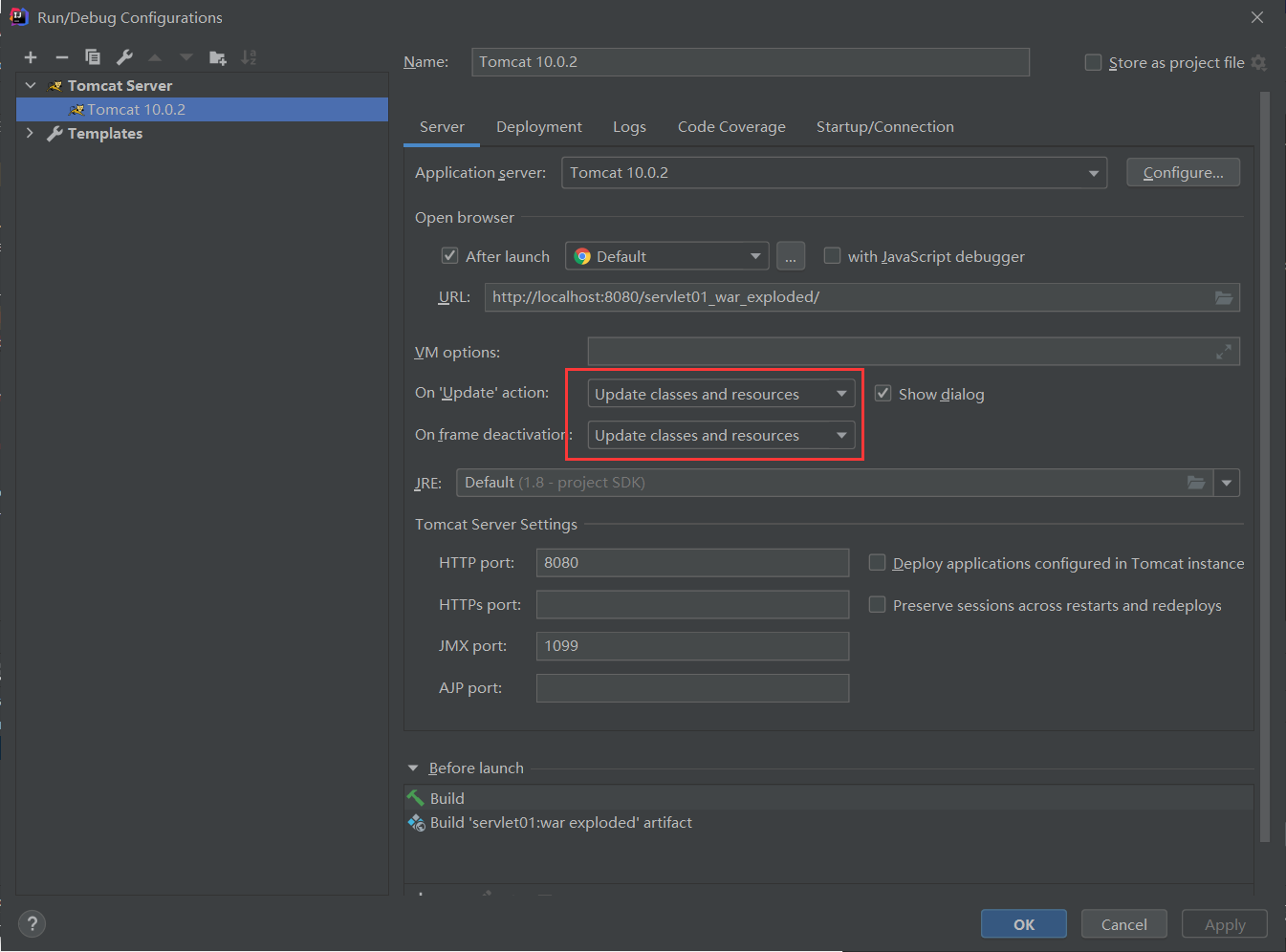Copy the selected configuration
Screen dimensions: 1286x952
click(x=93, y=57)
